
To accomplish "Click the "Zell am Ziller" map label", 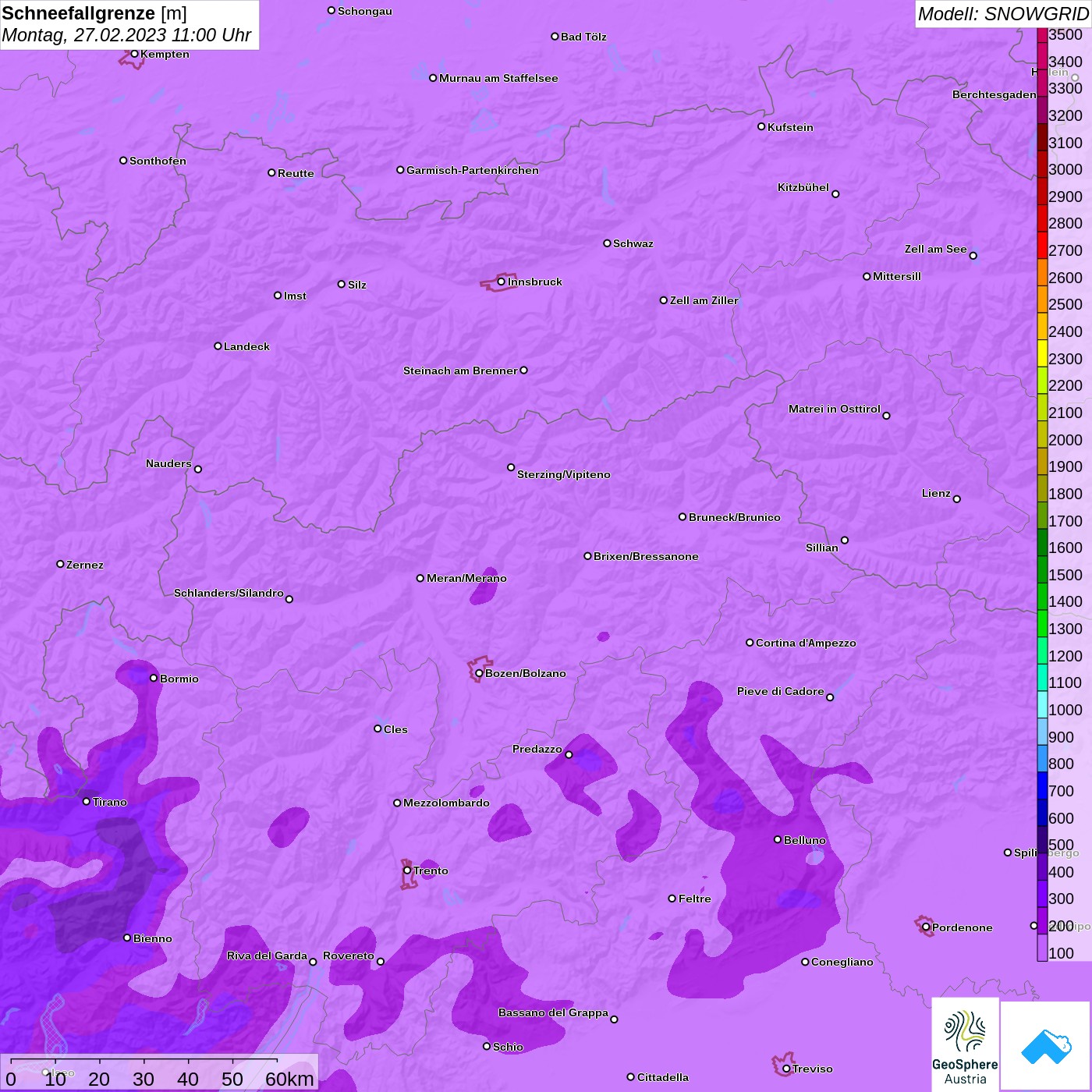I will [704, 300].
